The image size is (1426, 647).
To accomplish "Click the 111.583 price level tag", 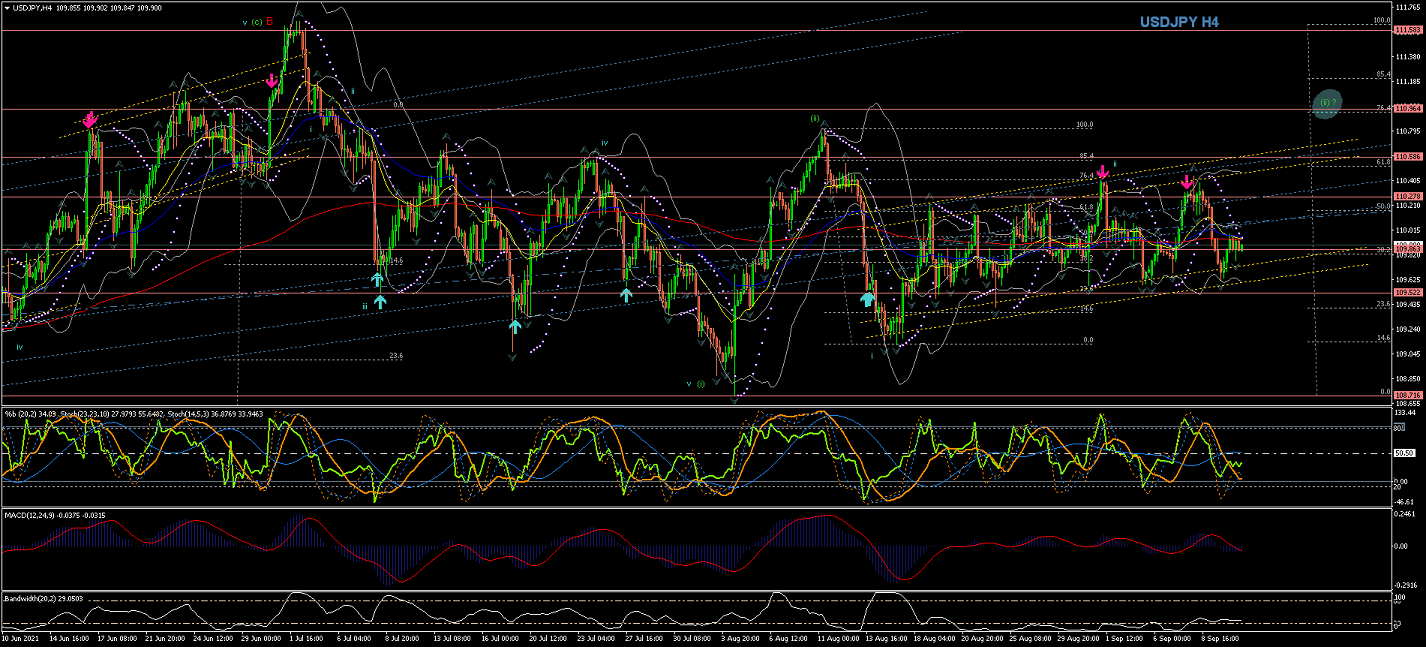I will tap(1408, 31).
